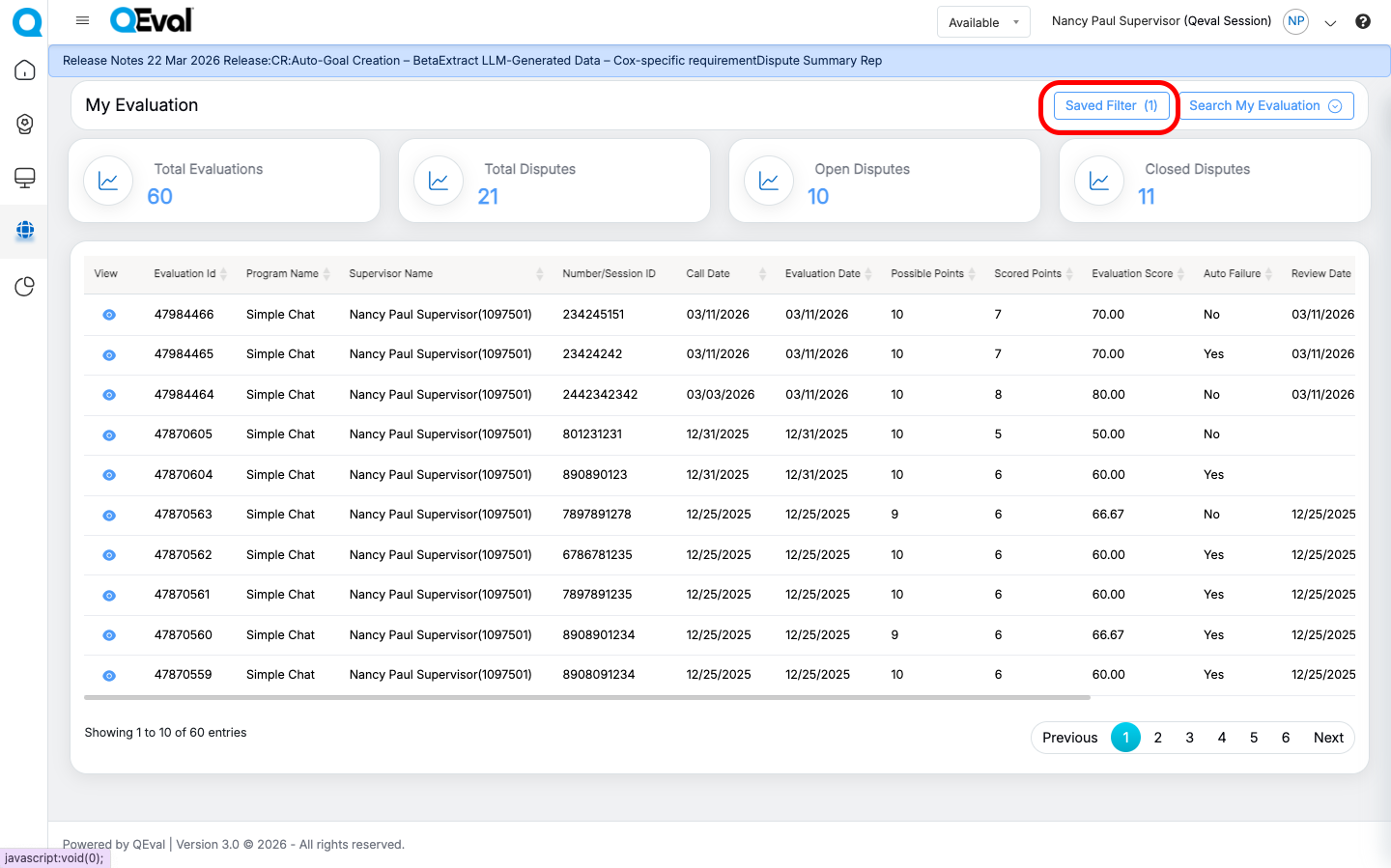
Task: Open the home icon in sidebar
Action: (25, 70)
